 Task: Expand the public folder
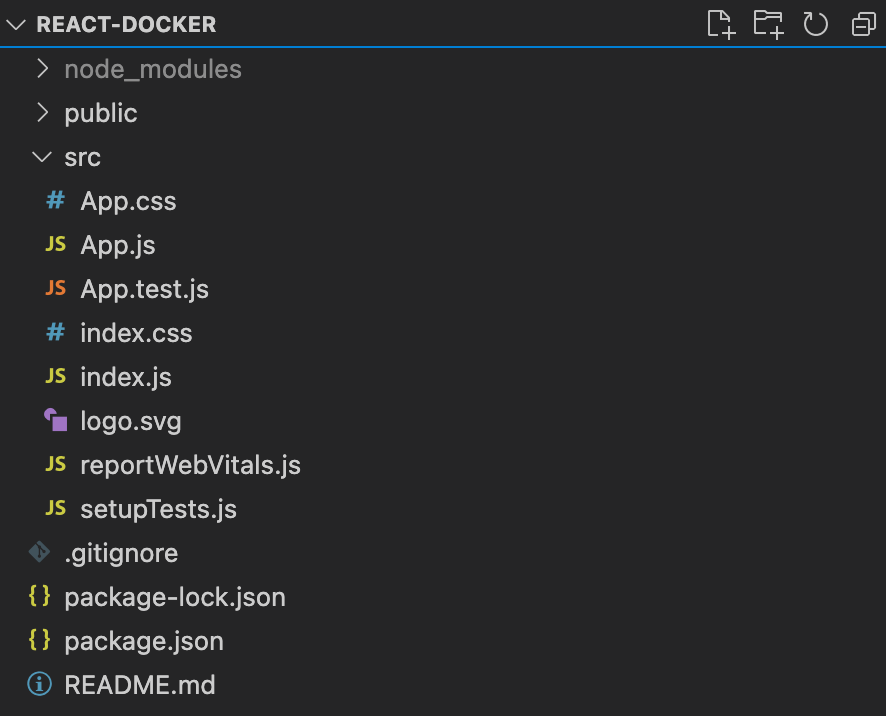(41, 112)
